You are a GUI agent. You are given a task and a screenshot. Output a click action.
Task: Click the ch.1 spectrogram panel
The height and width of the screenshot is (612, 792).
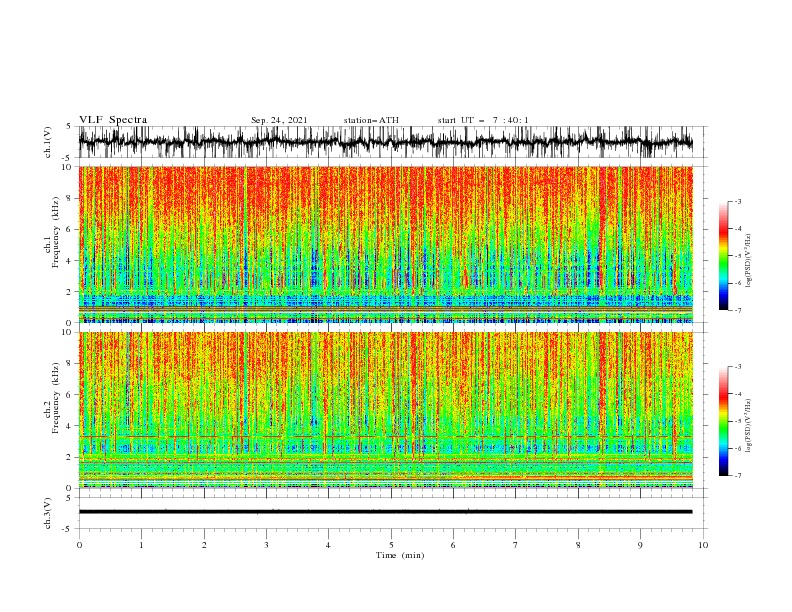[x=386, y=244]
